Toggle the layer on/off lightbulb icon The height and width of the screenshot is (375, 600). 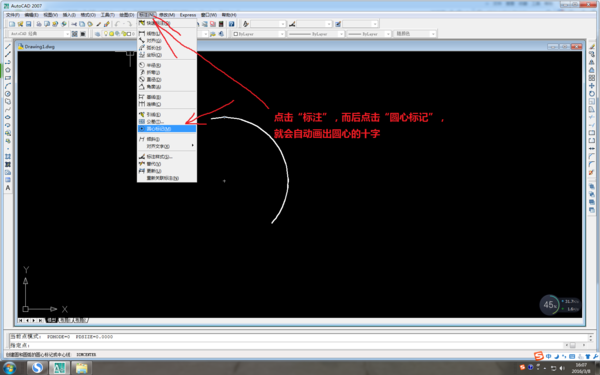(x=106, y=34)
